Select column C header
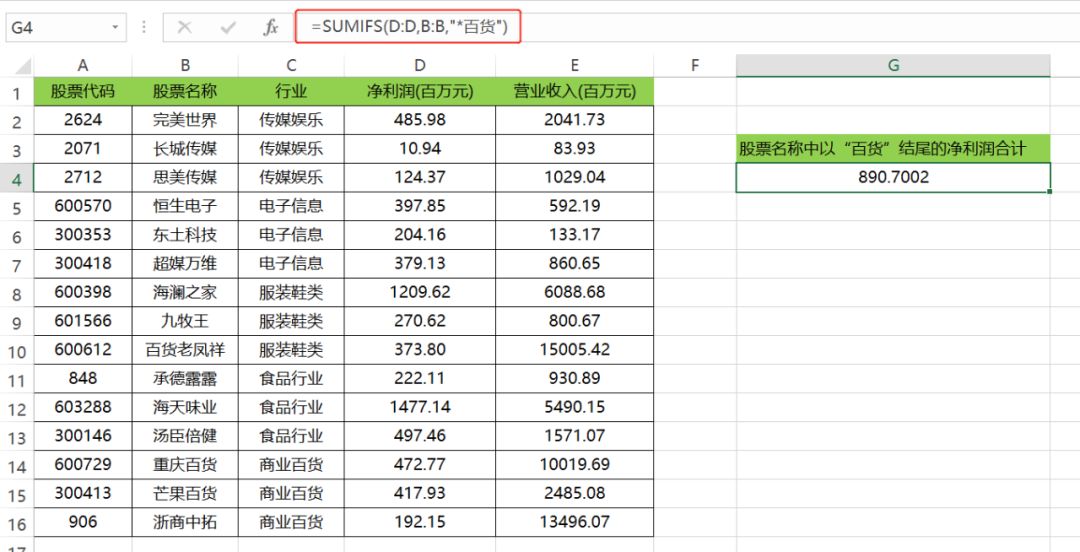The width and height of the screenshot is (1080, 552). (x=291, y=65)
